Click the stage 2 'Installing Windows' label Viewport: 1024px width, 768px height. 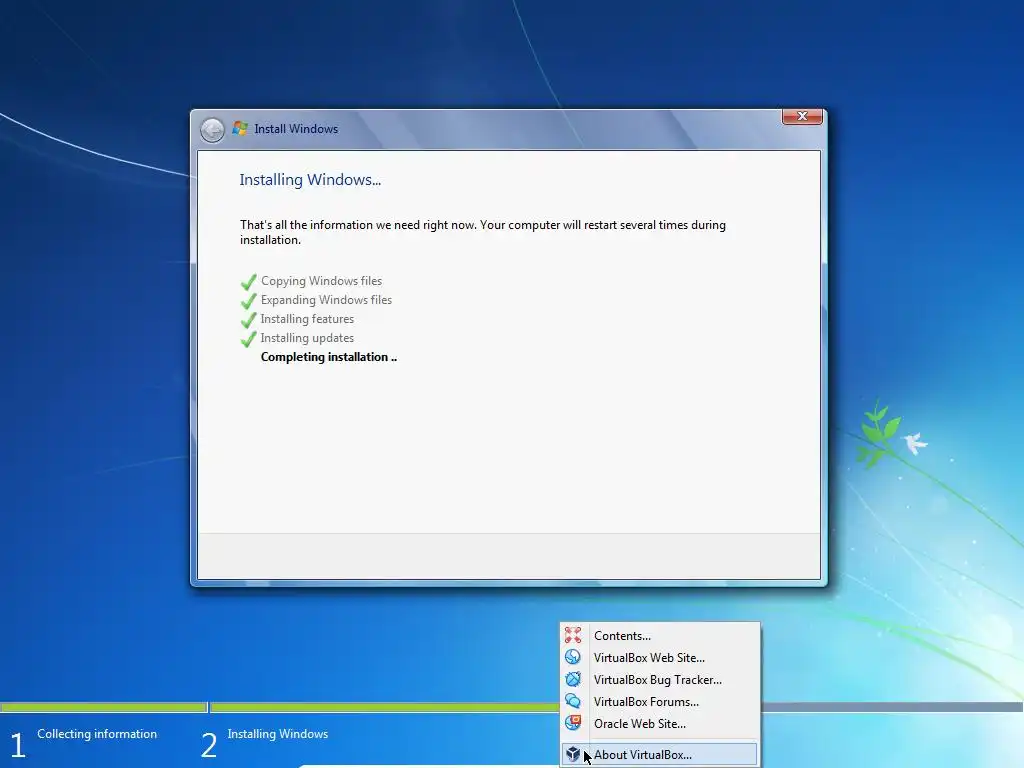278,734
